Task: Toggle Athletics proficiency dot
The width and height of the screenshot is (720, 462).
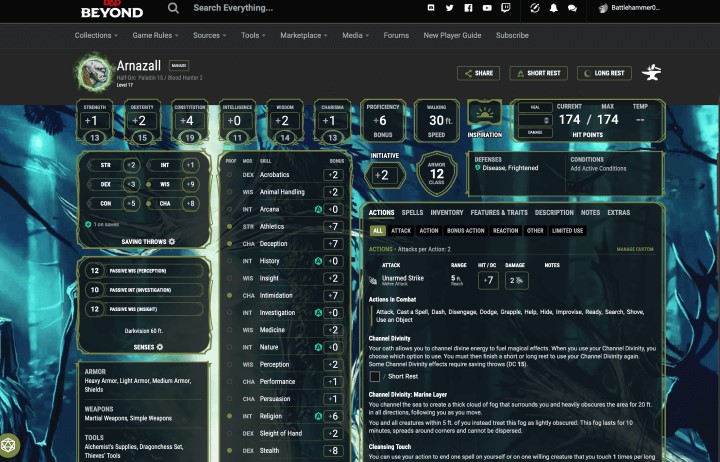Action: (x=231, y=227)
